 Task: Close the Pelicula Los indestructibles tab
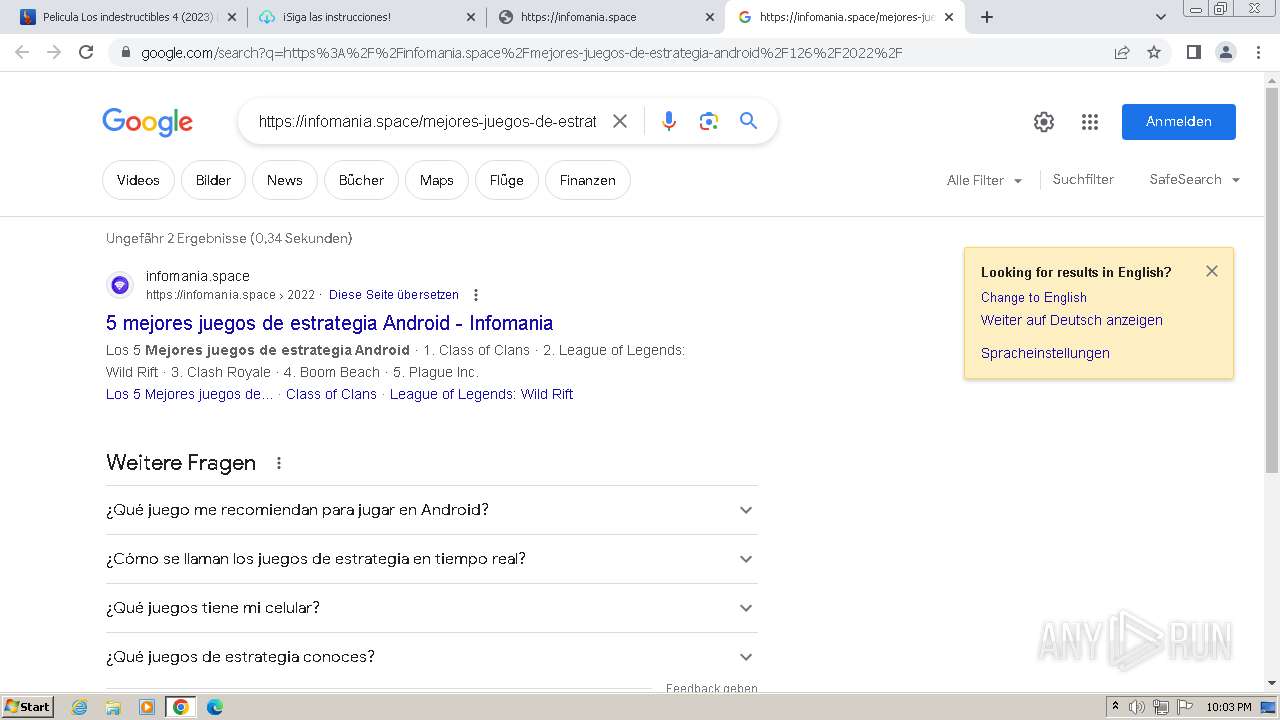point(232,17)
